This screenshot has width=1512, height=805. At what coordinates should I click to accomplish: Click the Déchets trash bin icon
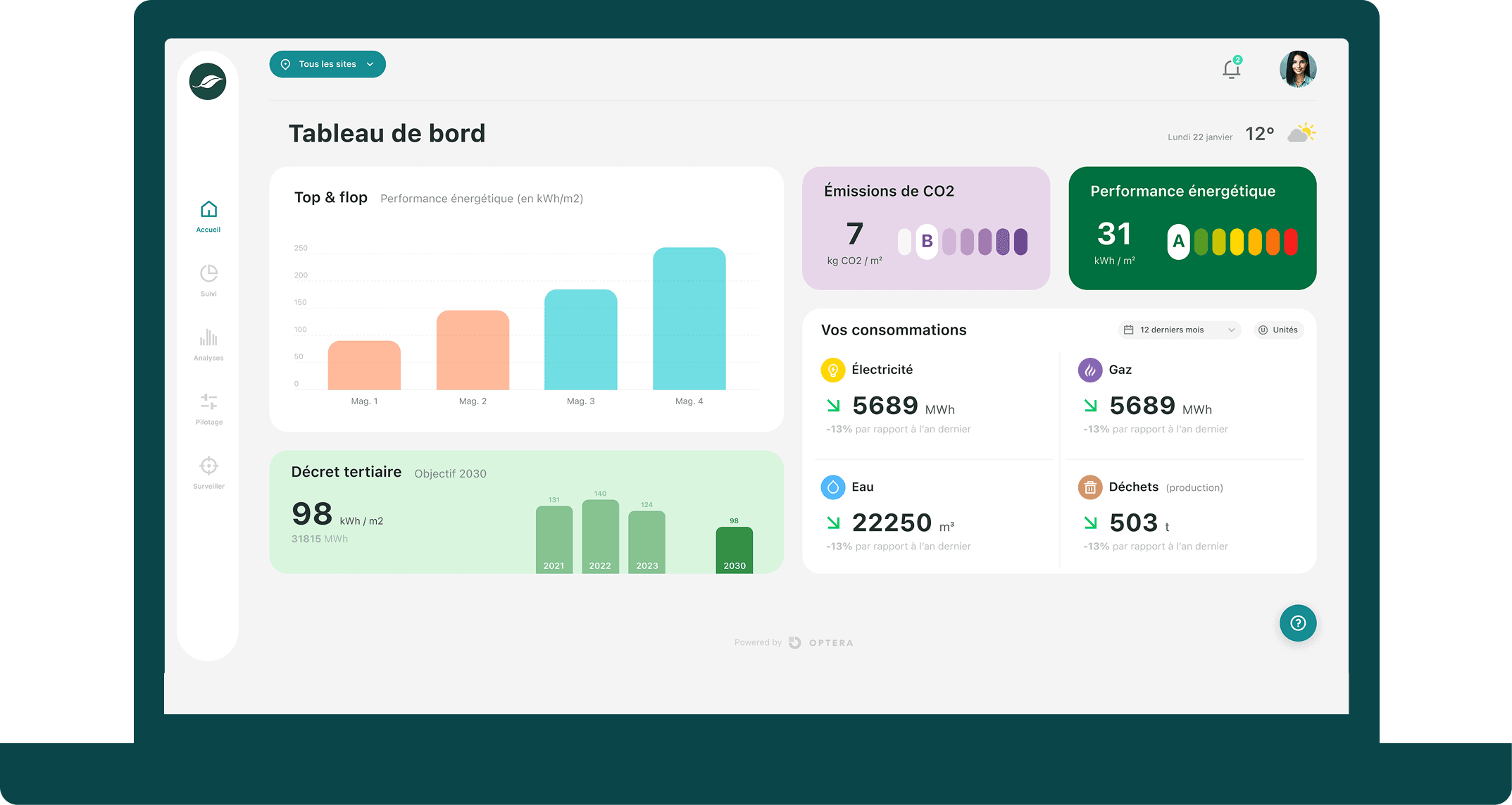tap(1089, 487)
